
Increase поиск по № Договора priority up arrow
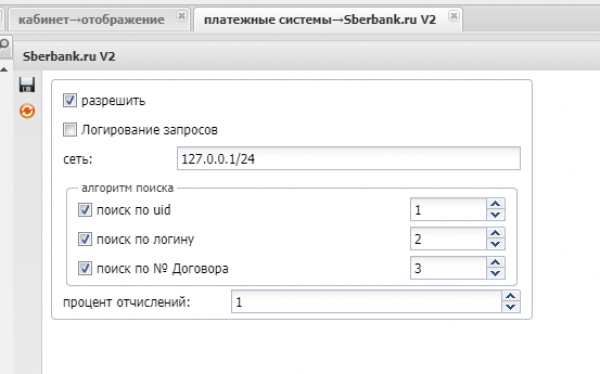[x=496, y=262]
